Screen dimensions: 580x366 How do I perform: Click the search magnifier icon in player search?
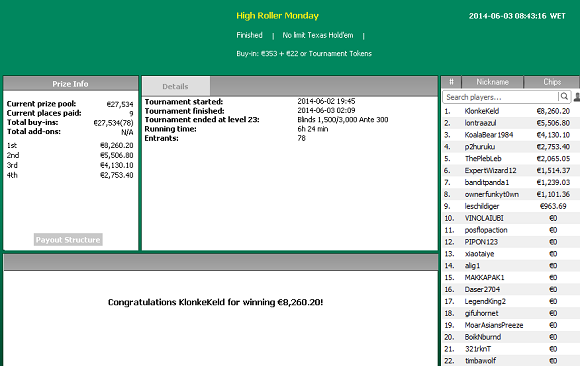[x=564, y=97]
